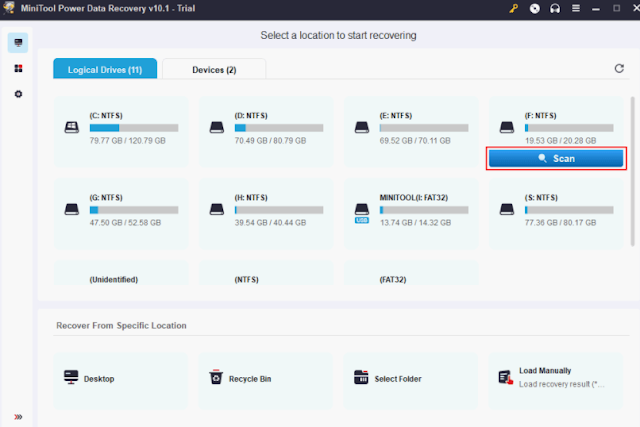Viewport: 640px width, 427px height.
Task: Click the D: drive usage bar
Action: (x=279, y=128)
